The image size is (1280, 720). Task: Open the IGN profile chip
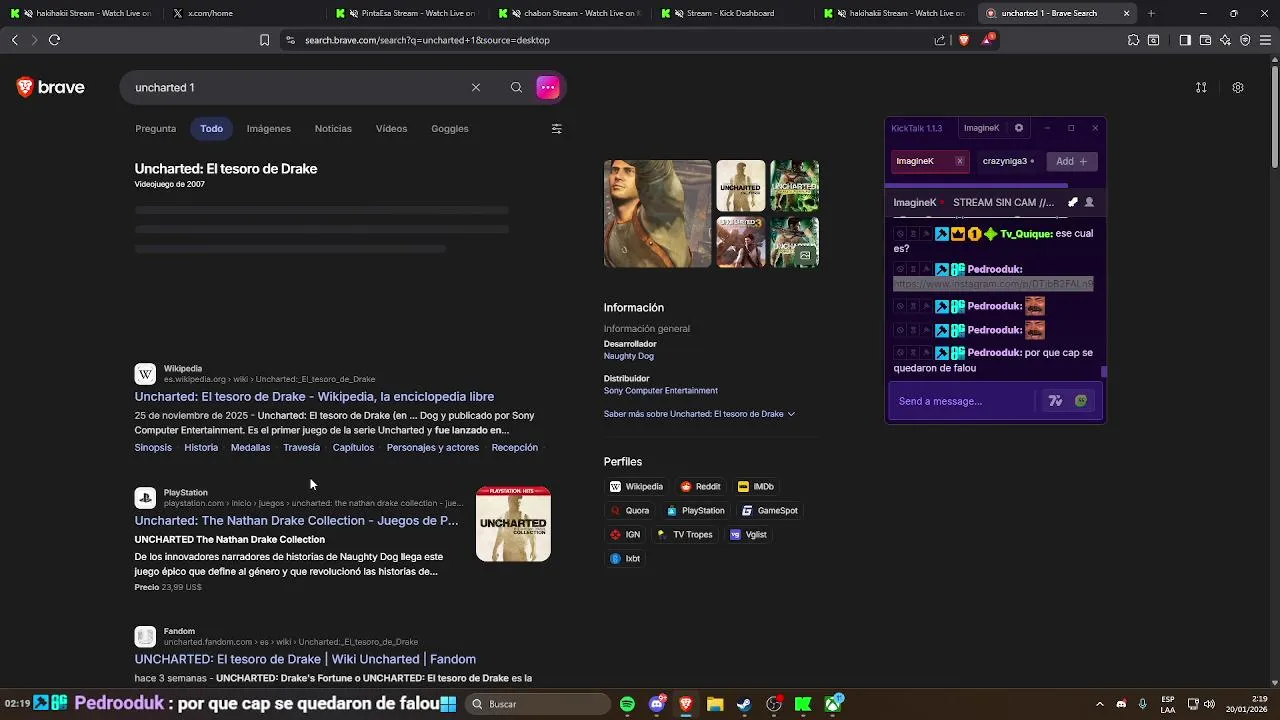click(625, 535)
